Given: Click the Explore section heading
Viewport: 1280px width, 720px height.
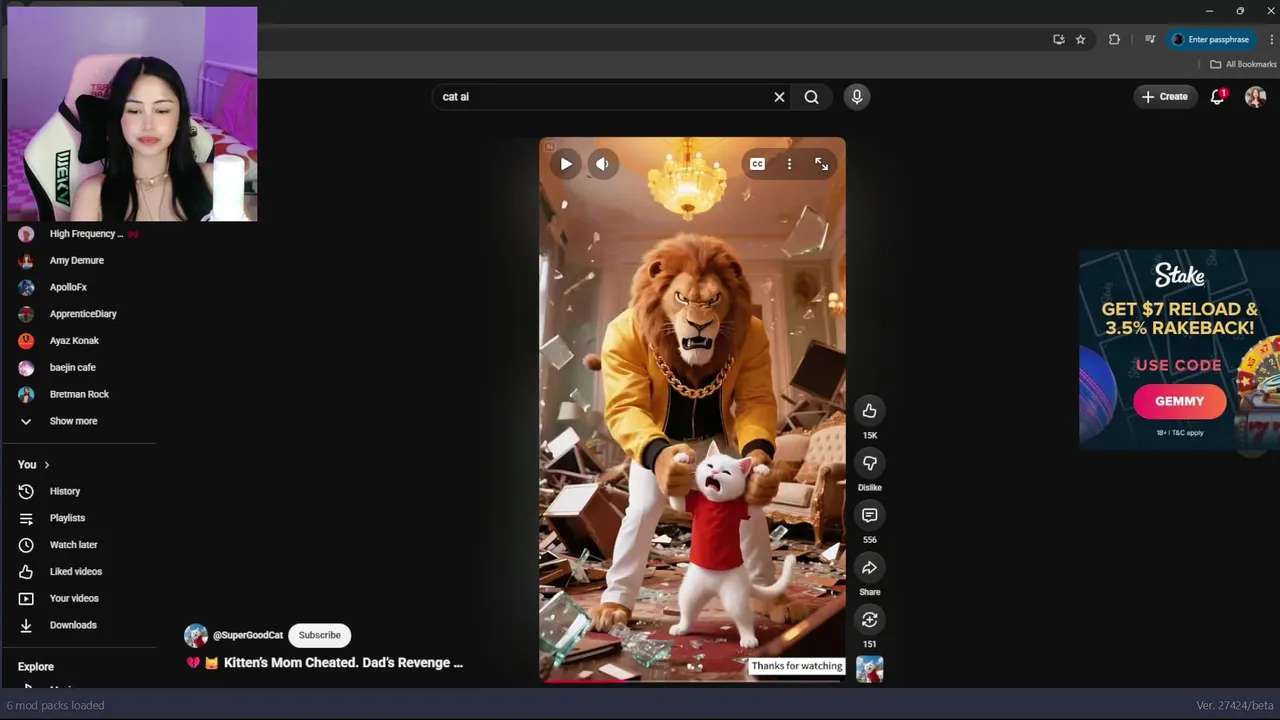Looking at the screenshot, I should point(36,667).
